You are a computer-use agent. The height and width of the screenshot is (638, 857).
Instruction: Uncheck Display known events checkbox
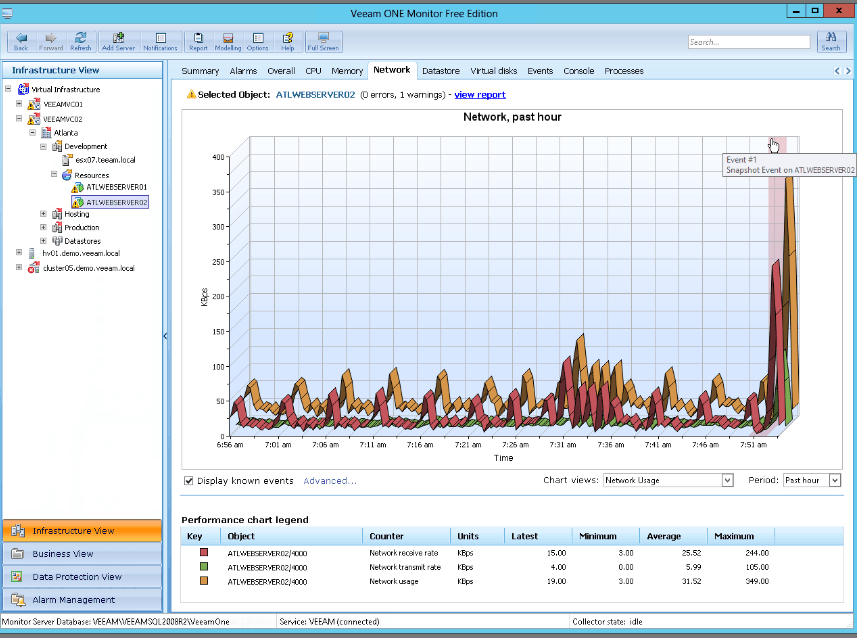tap(189, 481)
